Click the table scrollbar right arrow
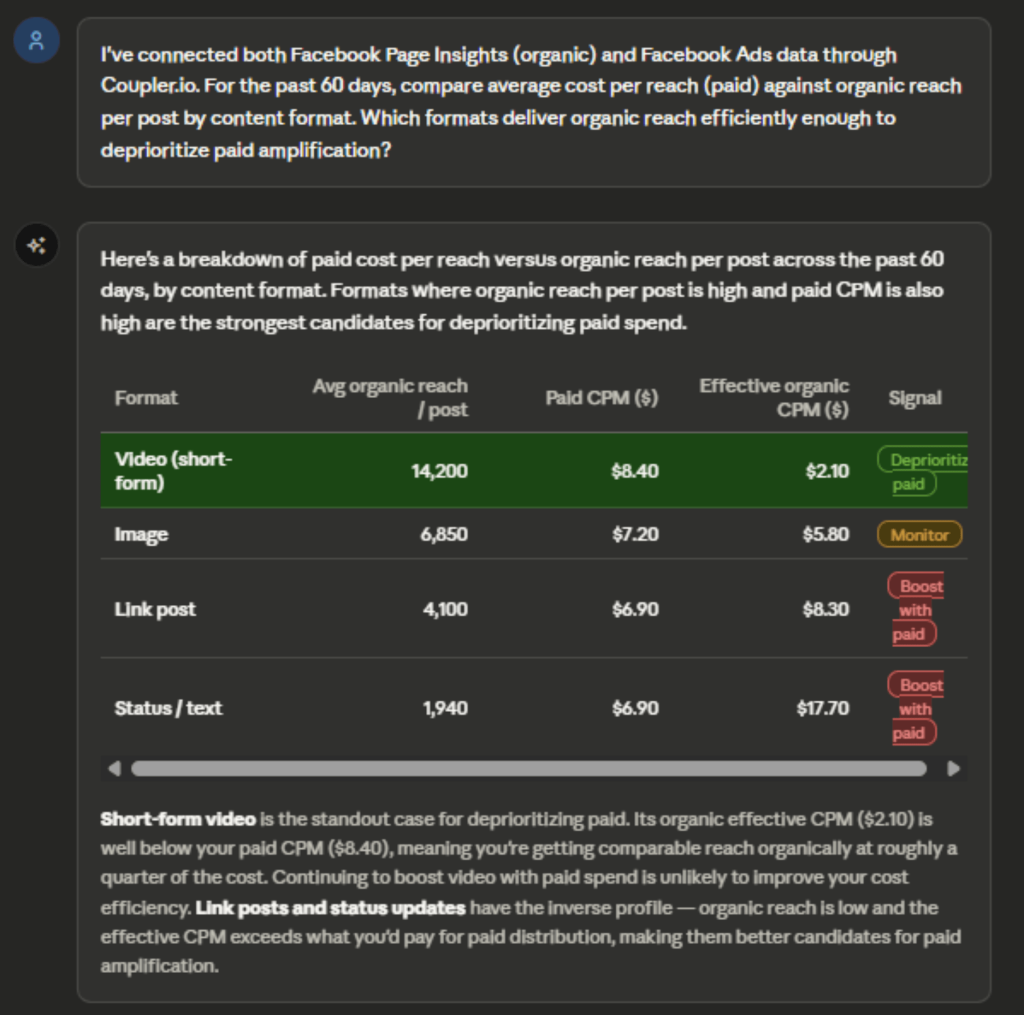Screen dimensions: 1024x1015 coord(953,769)
